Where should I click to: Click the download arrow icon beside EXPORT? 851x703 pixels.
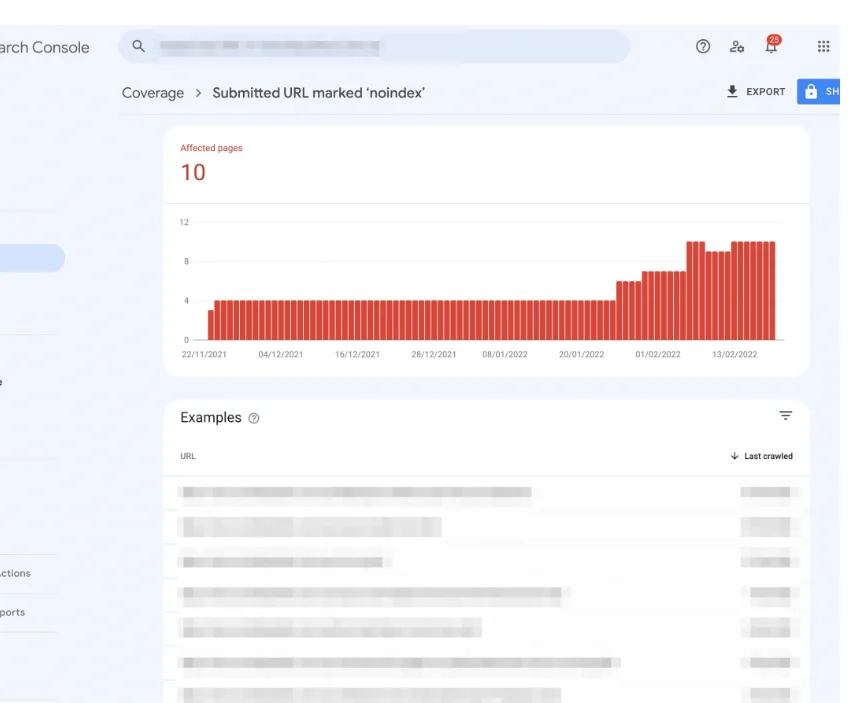pyautogui.click(x=732, y=91)
